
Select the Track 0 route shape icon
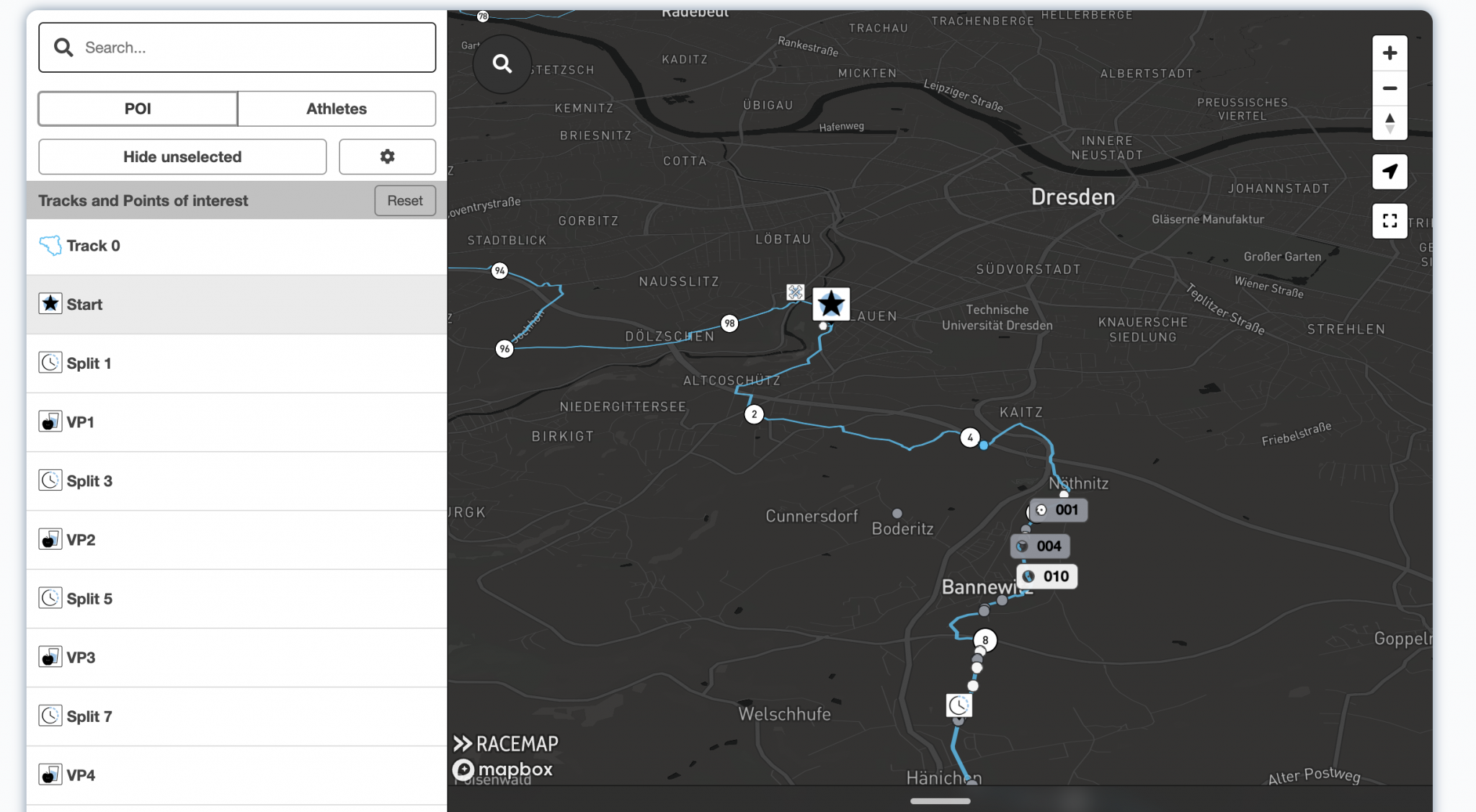pyautogui.click(x=50, y=245)
